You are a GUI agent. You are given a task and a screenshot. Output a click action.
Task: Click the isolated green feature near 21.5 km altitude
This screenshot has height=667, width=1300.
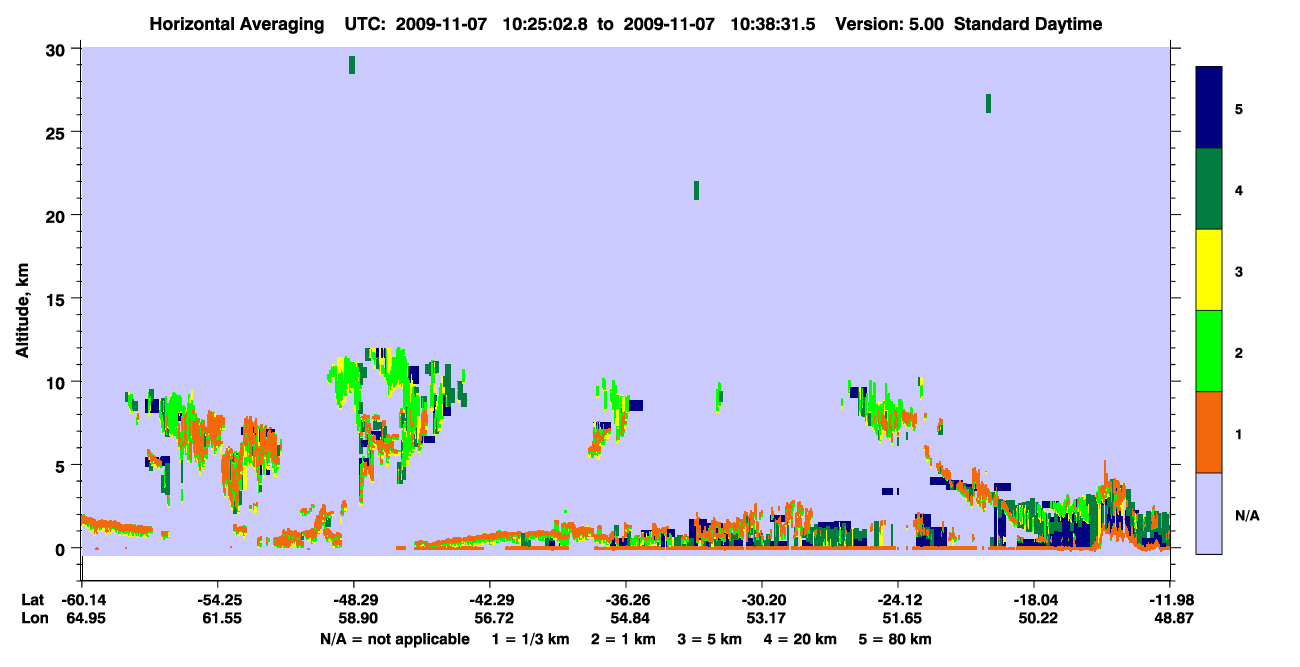696,190
